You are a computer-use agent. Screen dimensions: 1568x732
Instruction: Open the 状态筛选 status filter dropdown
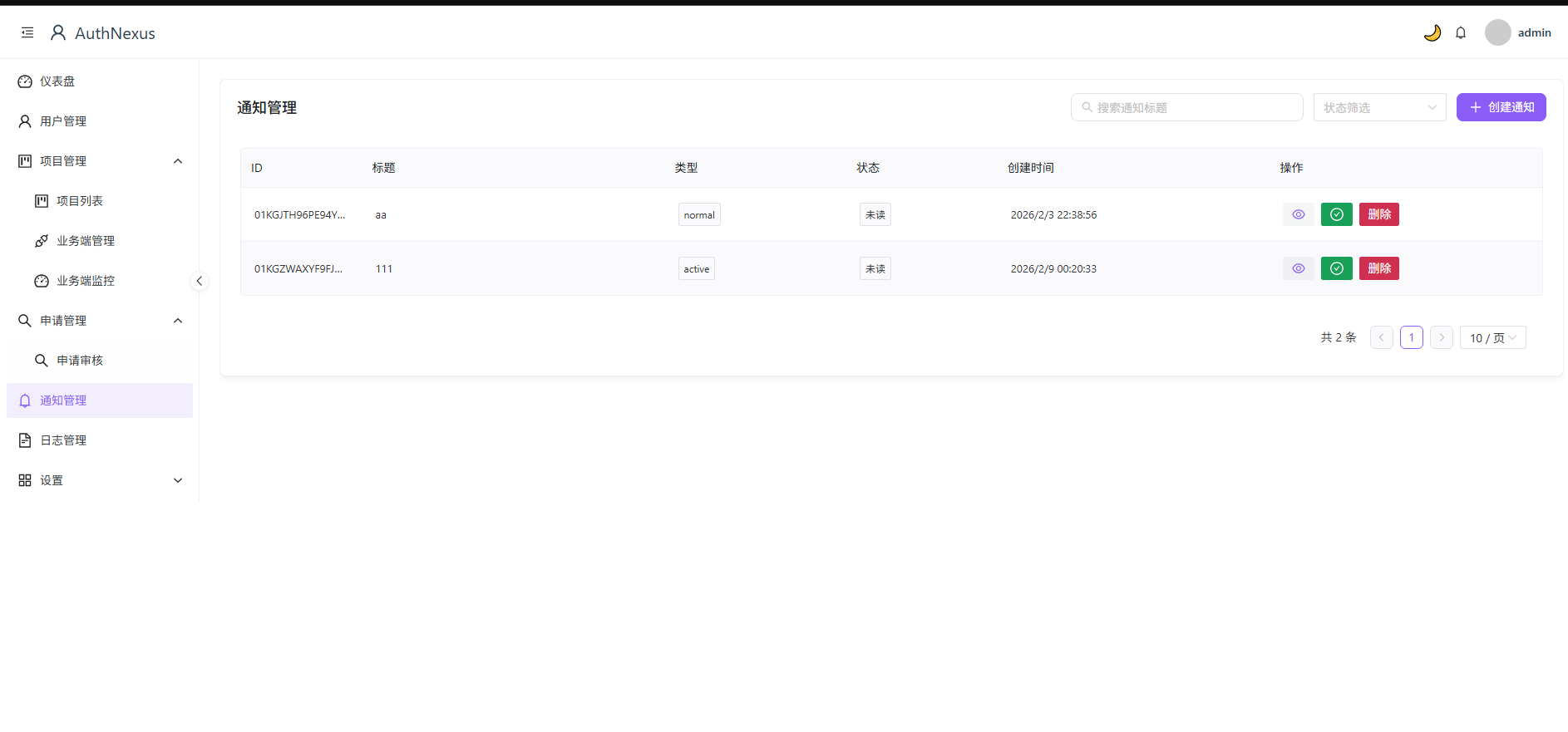pos(1379,107)
